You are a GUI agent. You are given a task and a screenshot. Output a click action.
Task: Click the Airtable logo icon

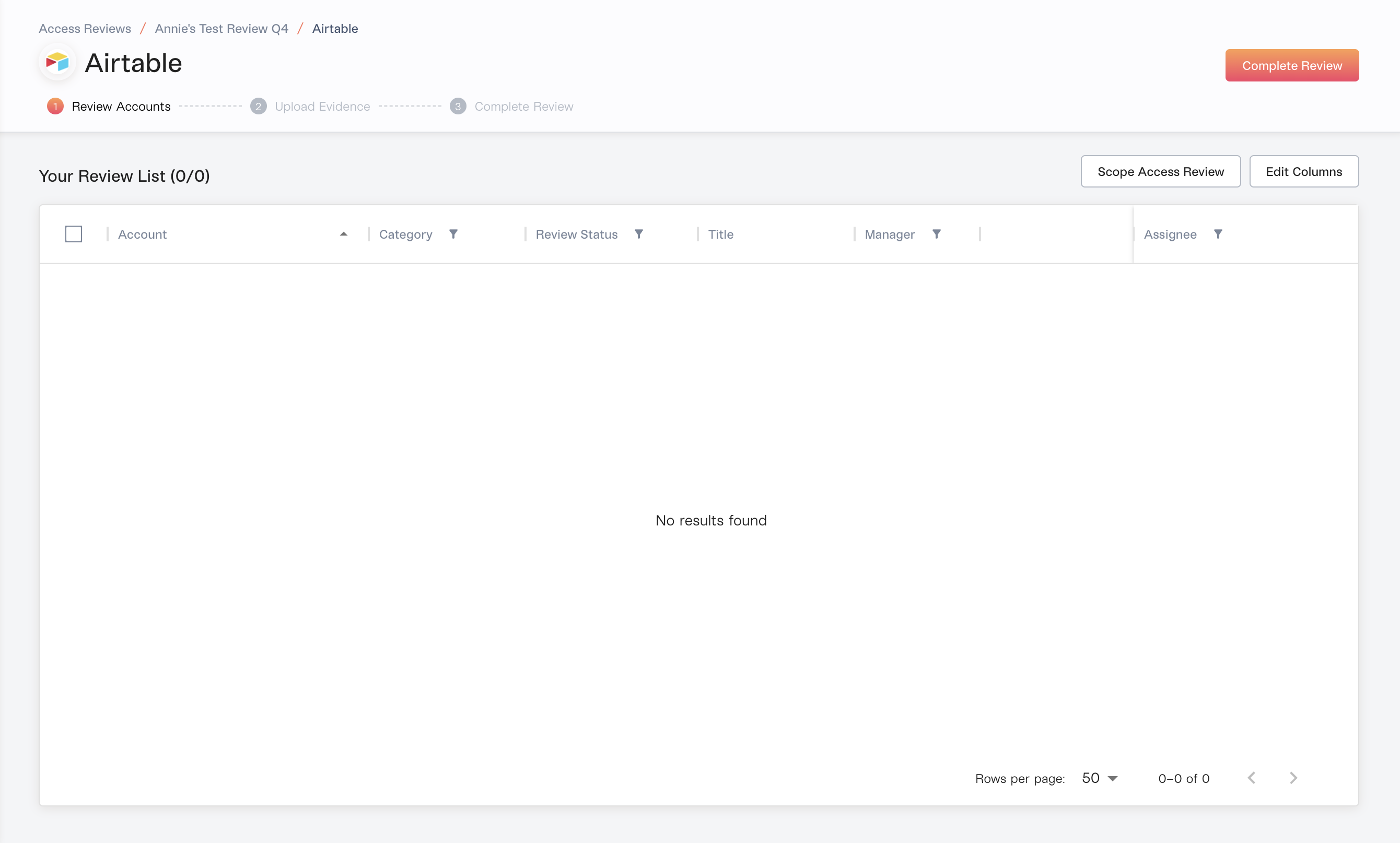57,62
